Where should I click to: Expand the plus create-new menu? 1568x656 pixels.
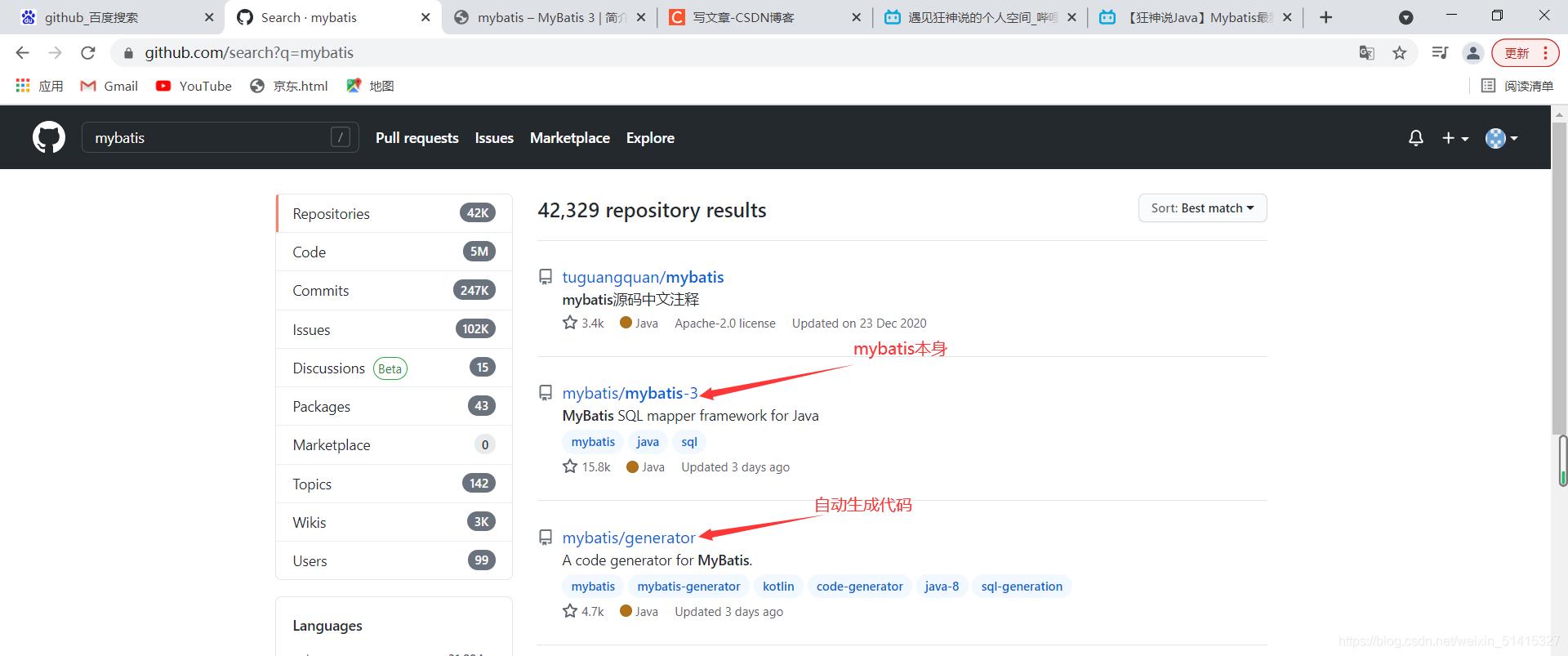pos(1454,138)
